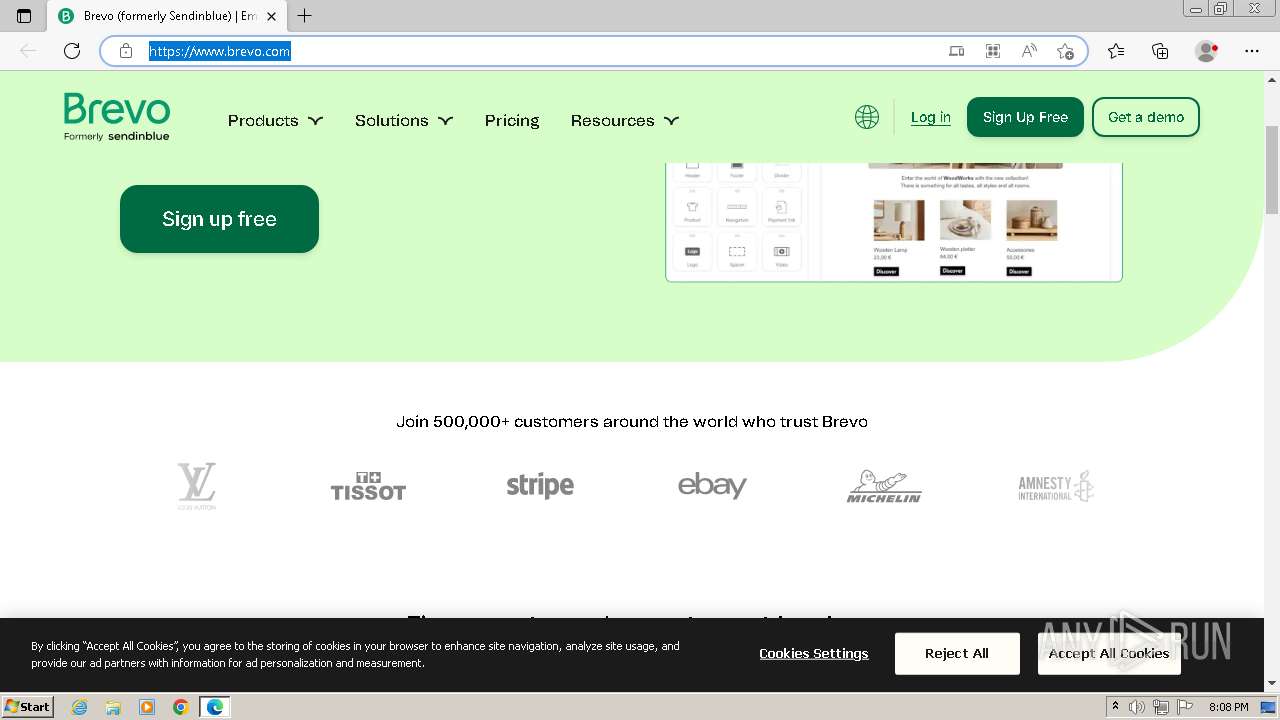
Task: Open the Pricing page
Action: pyautogui.click(x=512, y=120)
